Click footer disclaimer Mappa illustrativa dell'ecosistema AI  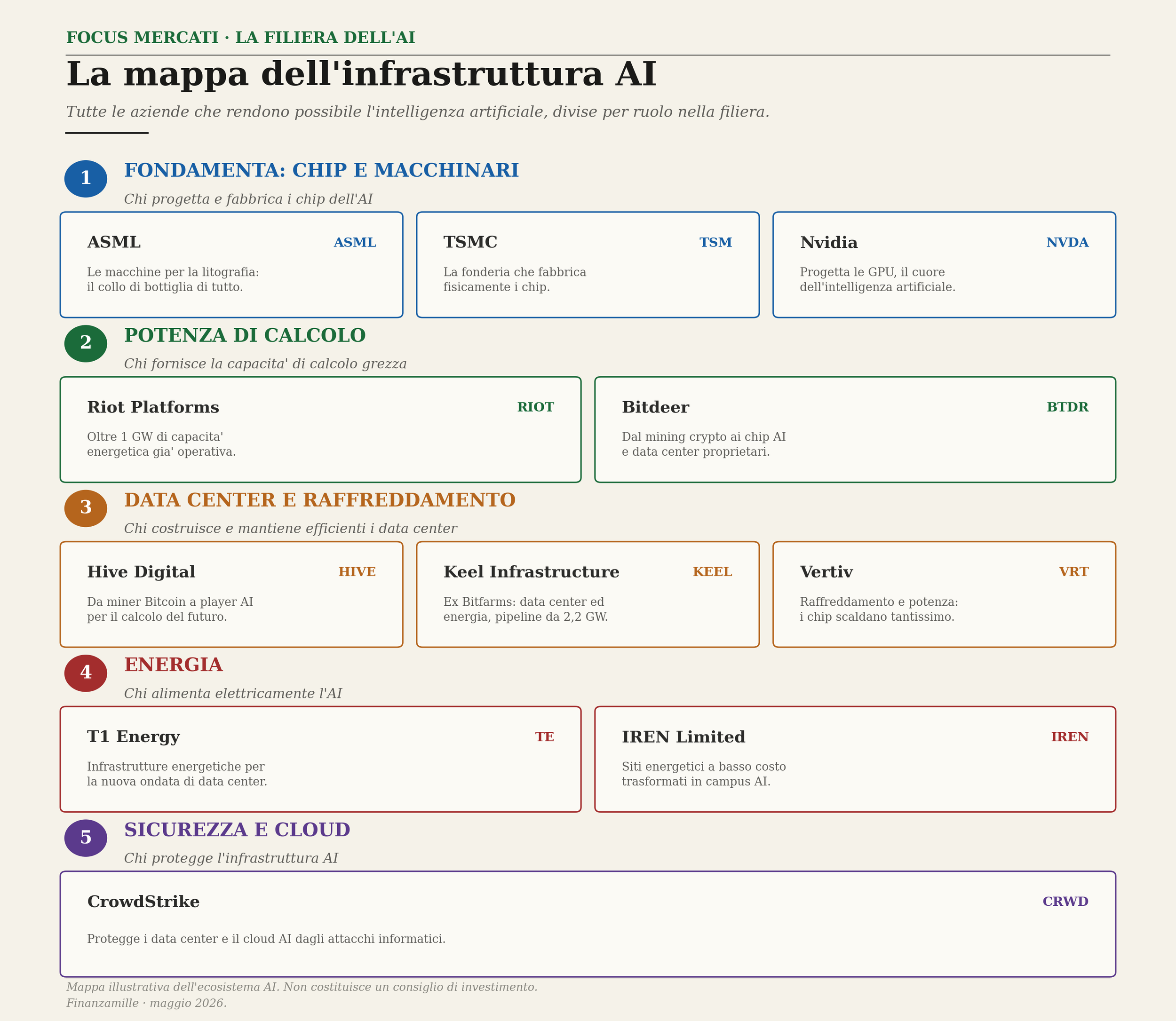(302, 988)
